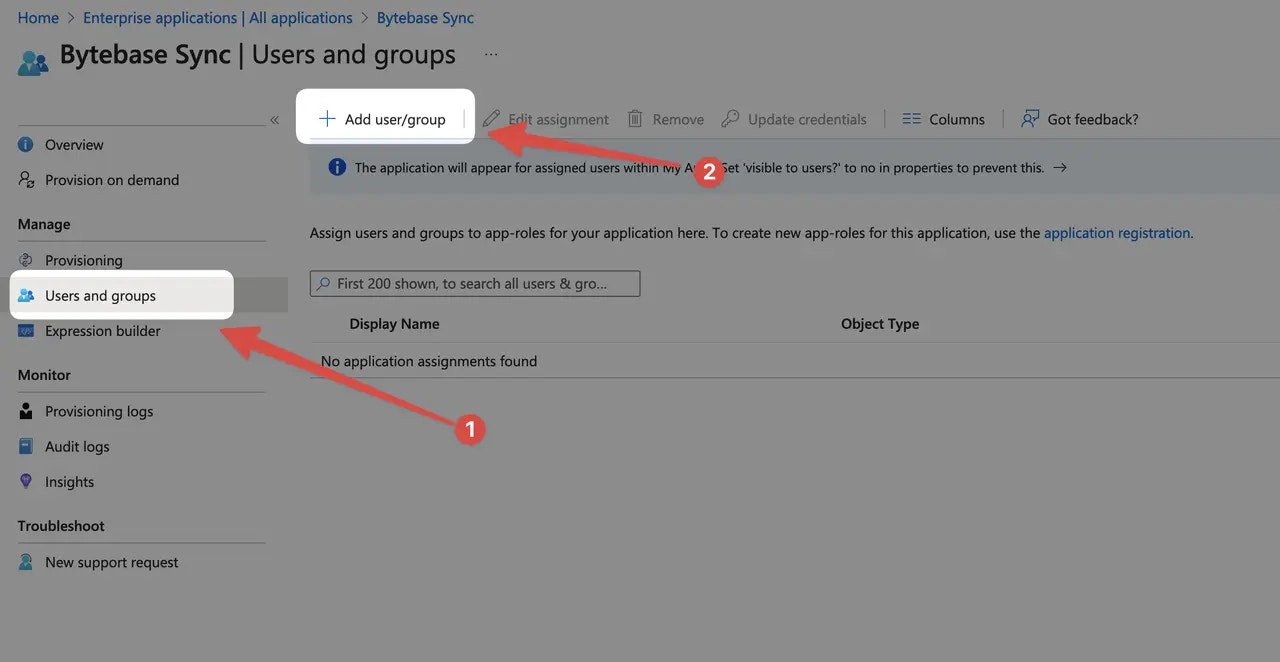Select the Expression builder icon

tap(27, 330)
